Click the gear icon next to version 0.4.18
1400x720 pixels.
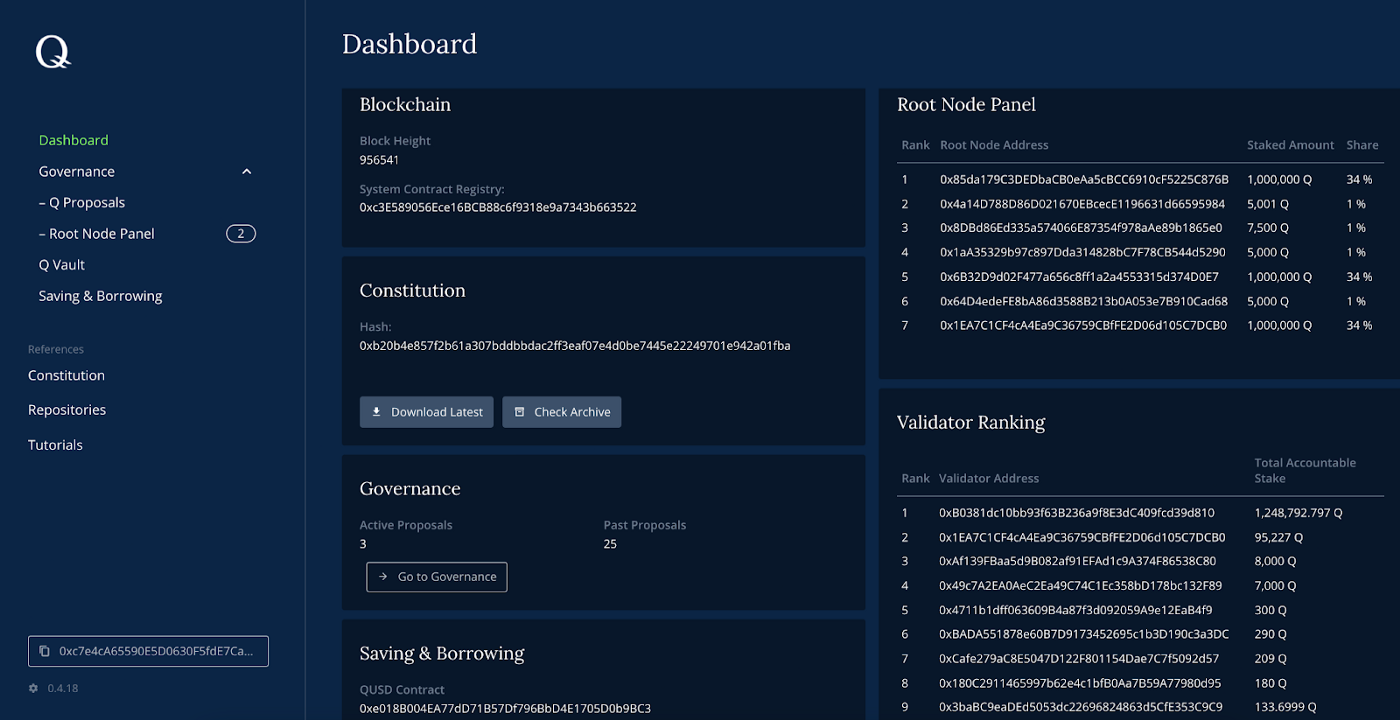pyautogui.click(x=33, y=688)
